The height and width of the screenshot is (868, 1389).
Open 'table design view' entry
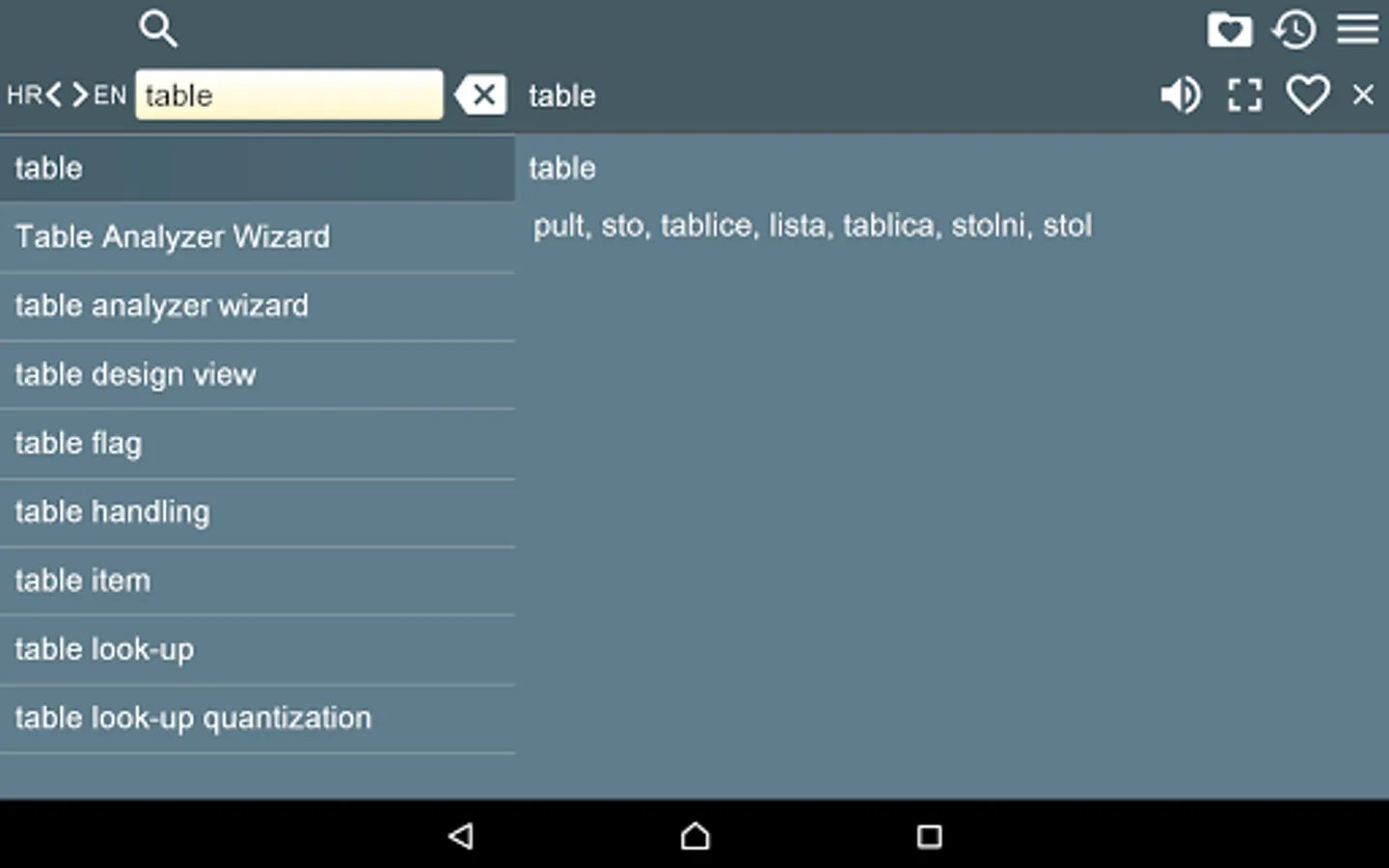coord(258,375)
